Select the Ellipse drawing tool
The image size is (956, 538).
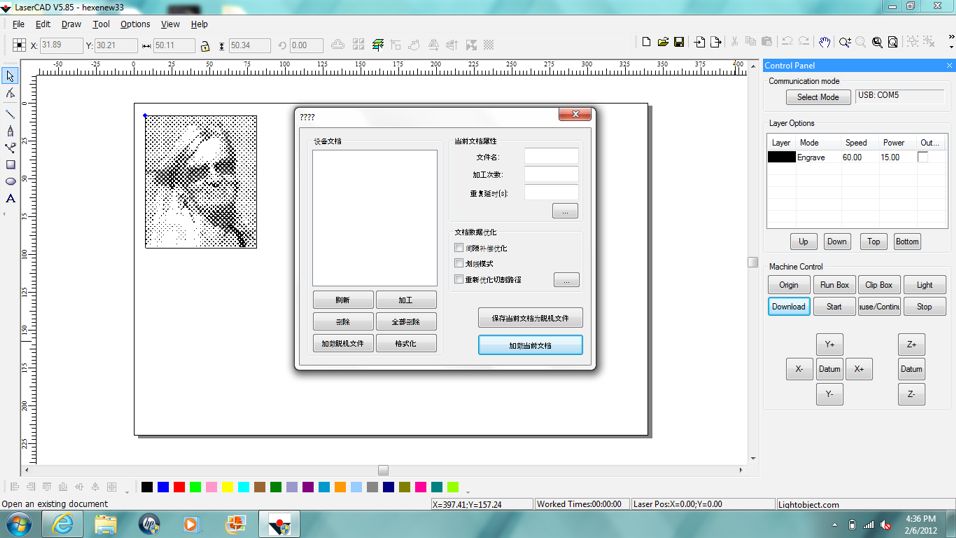point(11,182)
